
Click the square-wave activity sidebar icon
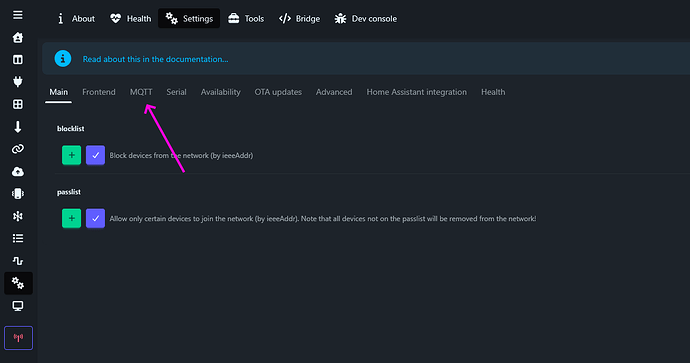tap(18, 261)
